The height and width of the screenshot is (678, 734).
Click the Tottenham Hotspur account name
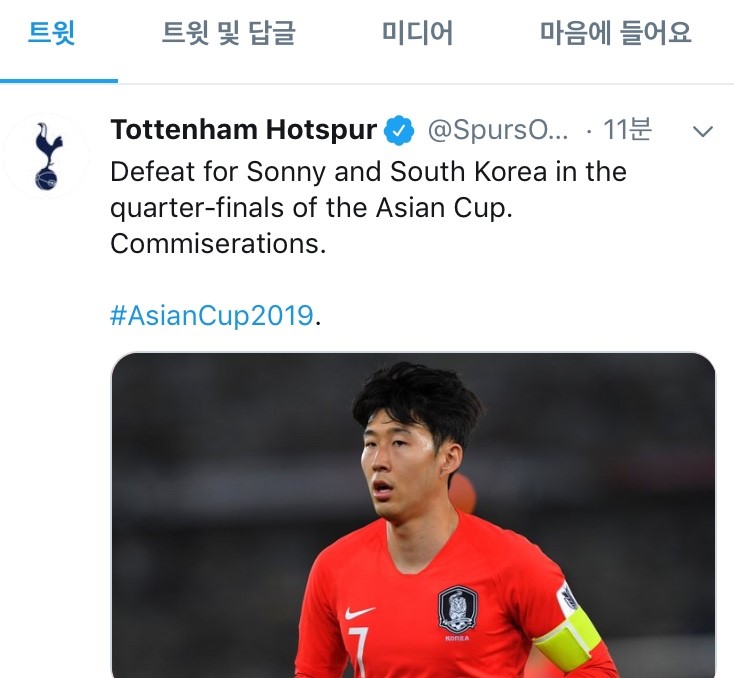click(x=243, y=130)
